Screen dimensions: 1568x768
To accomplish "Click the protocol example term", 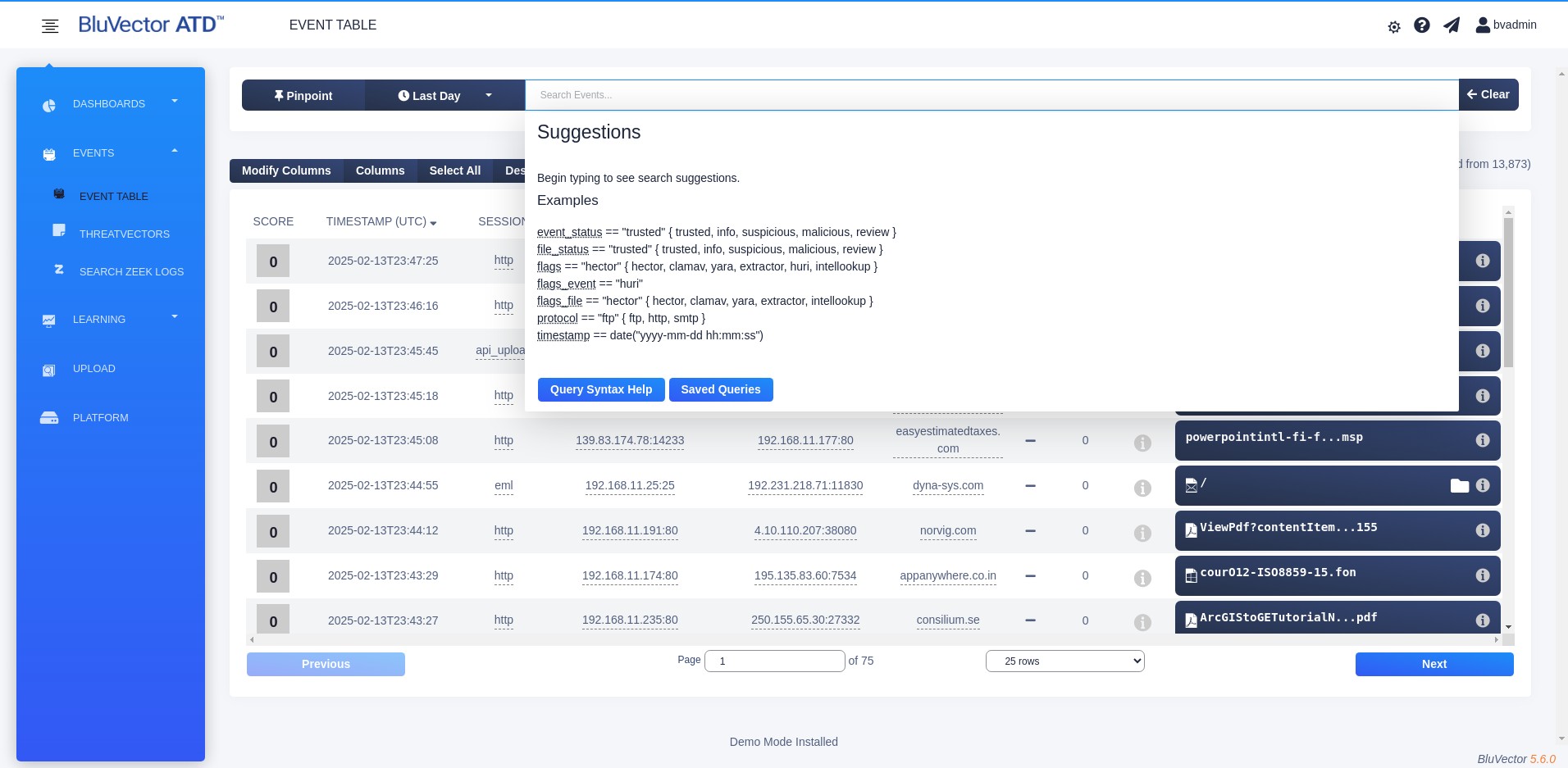I will (x=558, y=318).
